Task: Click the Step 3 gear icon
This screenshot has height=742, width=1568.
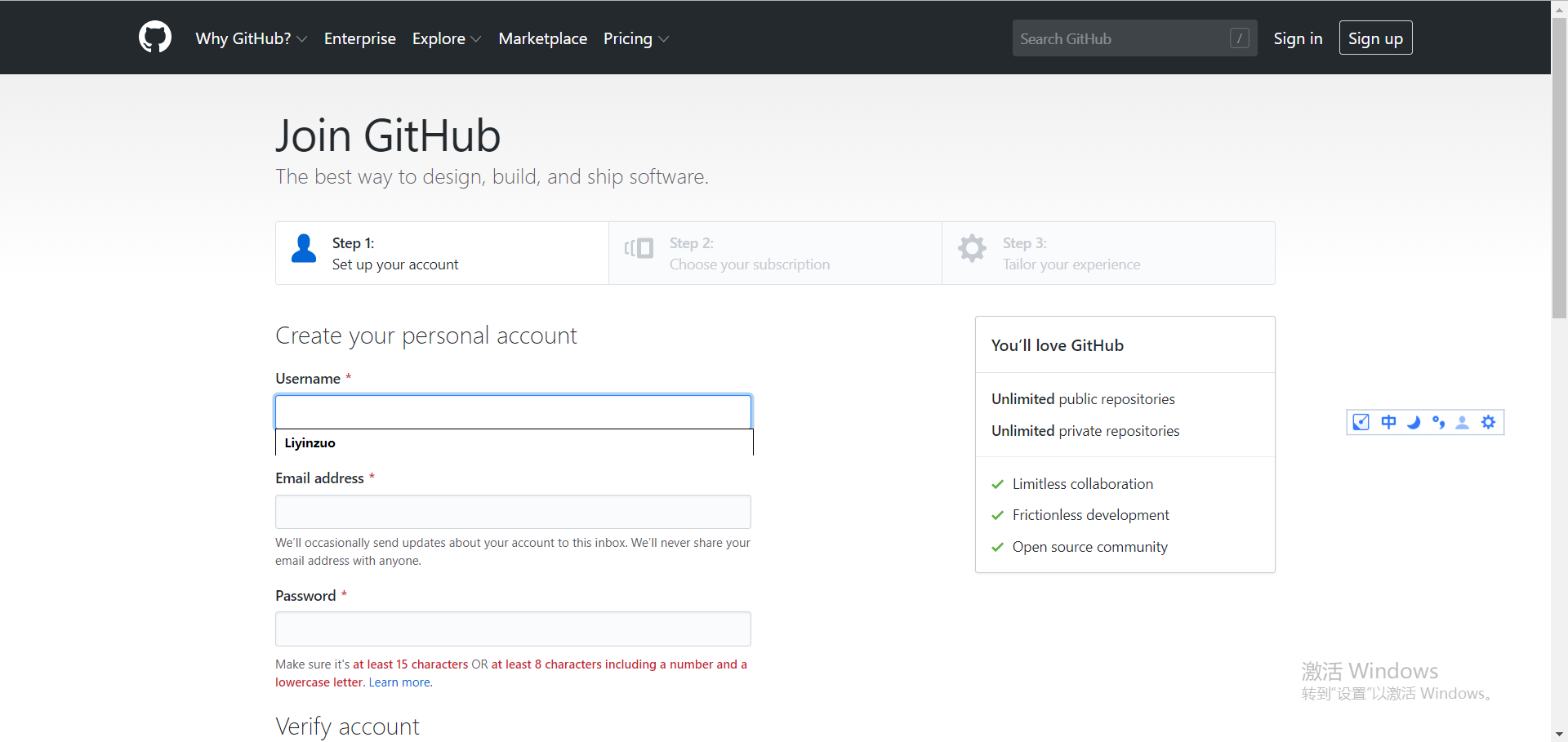Action: pyautogui.click(x=972, y=248)
